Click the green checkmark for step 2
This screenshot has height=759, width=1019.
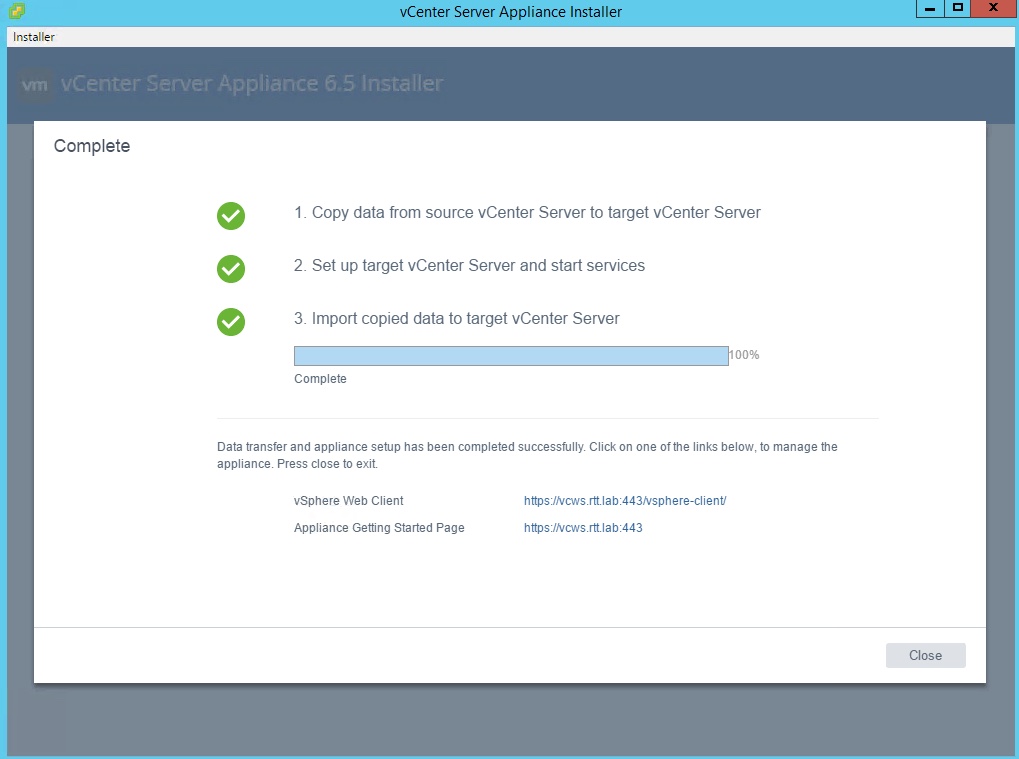tap(231, 268)
